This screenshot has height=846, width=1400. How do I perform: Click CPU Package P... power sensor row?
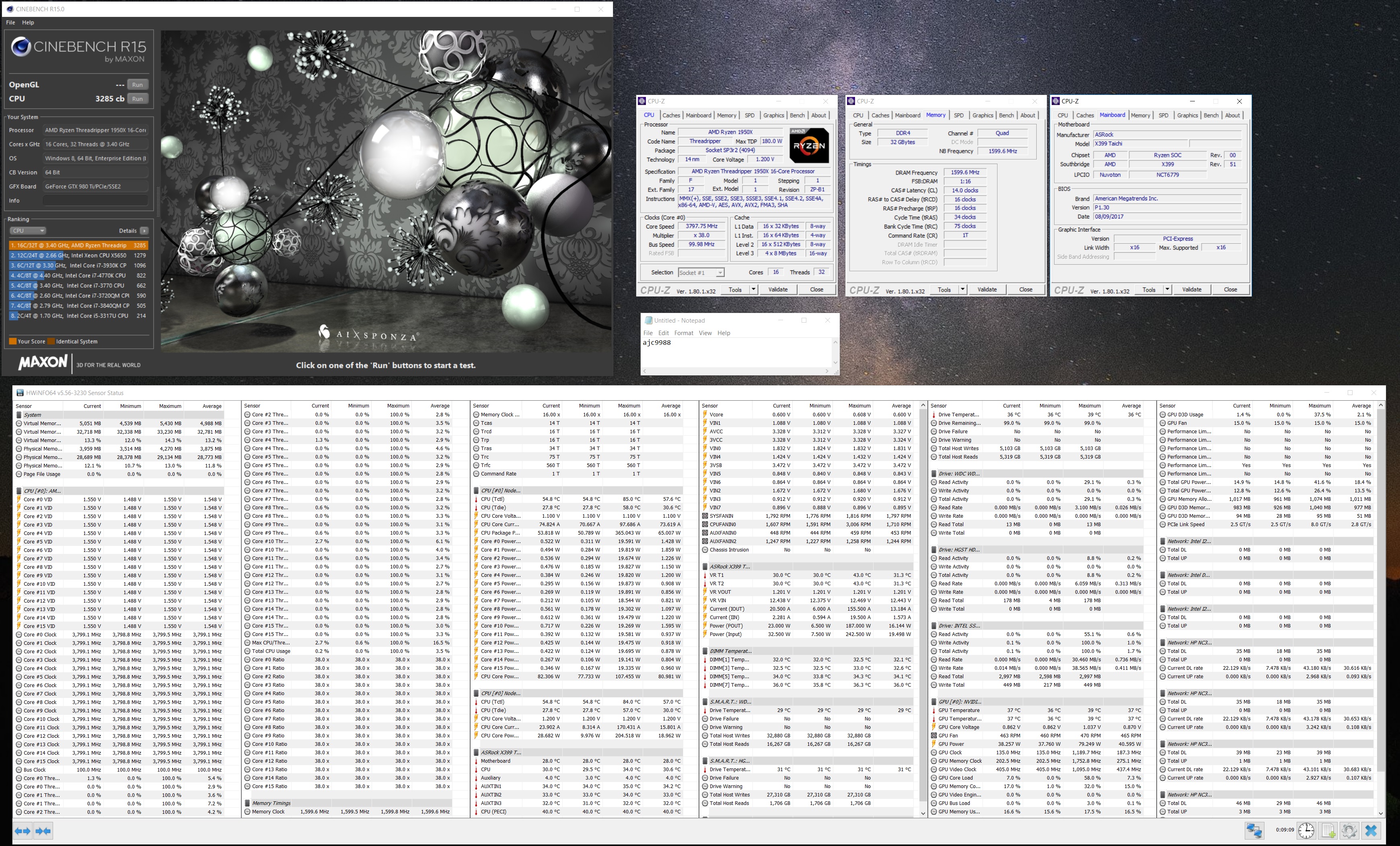coord(577,533)
